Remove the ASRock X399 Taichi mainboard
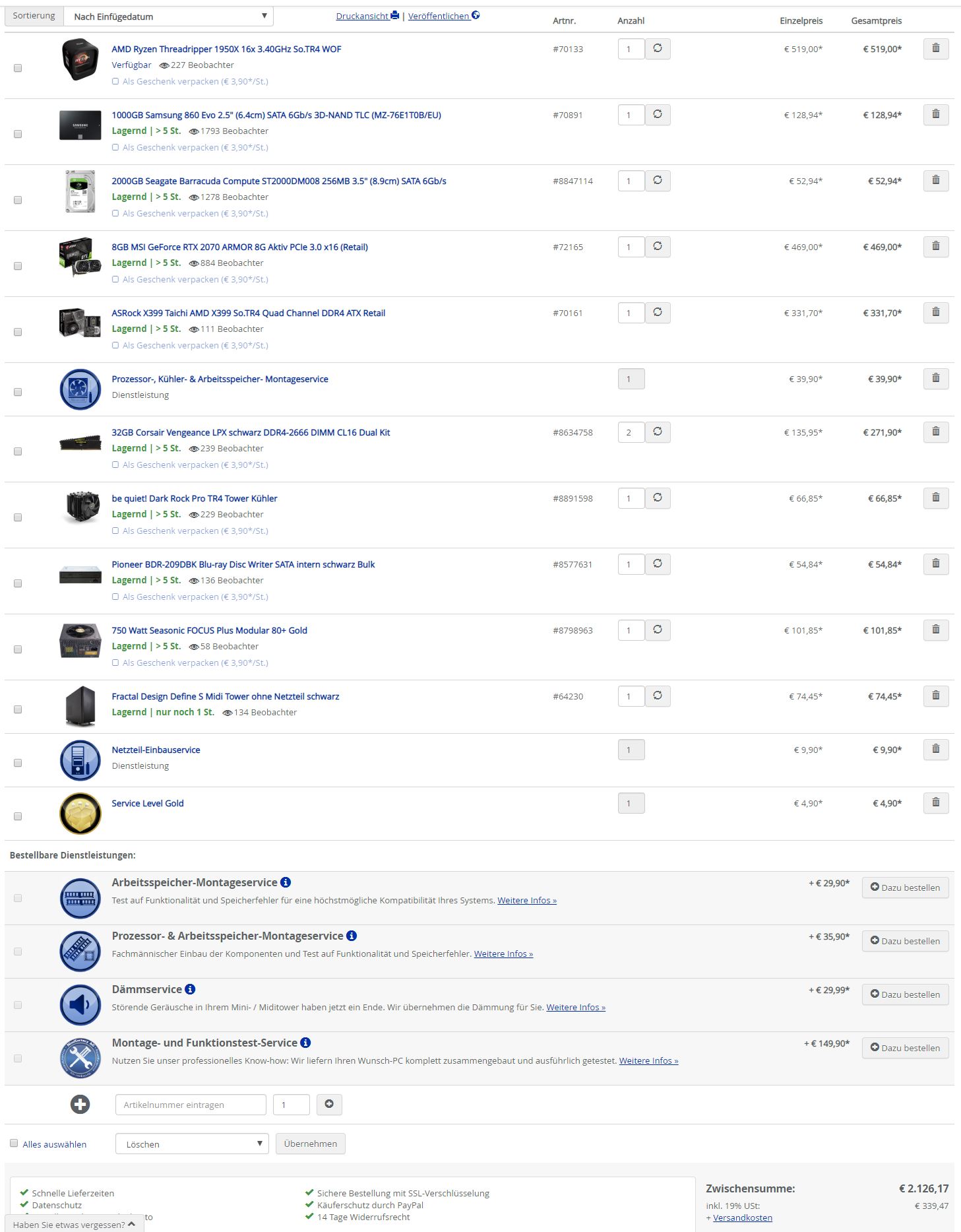 point(935,313)
